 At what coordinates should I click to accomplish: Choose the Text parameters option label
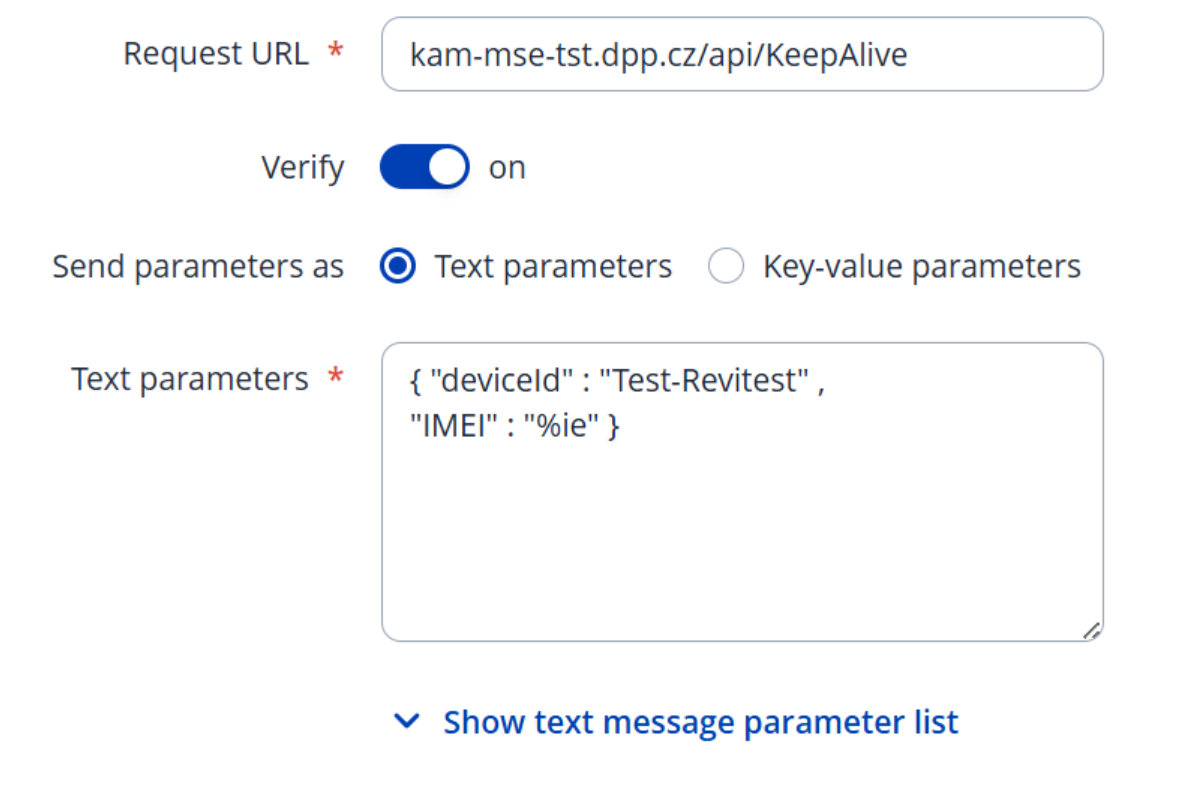tap(553, 267)
